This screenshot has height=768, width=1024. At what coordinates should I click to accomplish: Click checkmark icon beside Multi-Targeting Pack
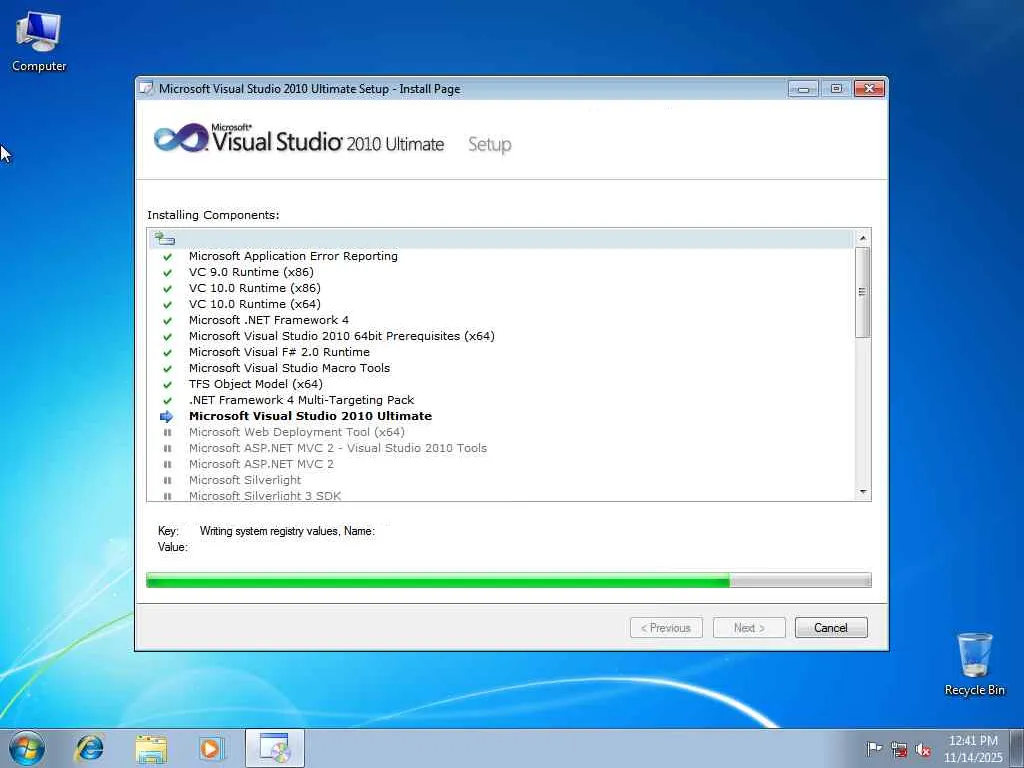(167, 400)
